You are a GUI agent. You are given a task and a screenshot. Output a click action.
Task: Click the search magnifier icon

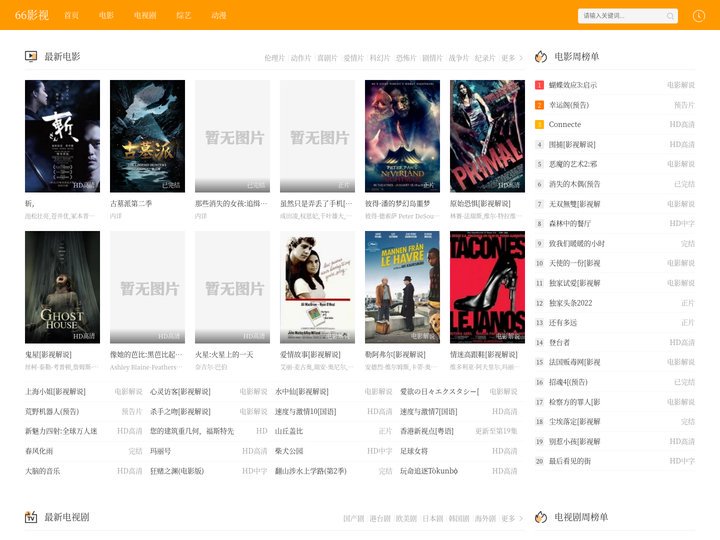[x=670, y=16]
